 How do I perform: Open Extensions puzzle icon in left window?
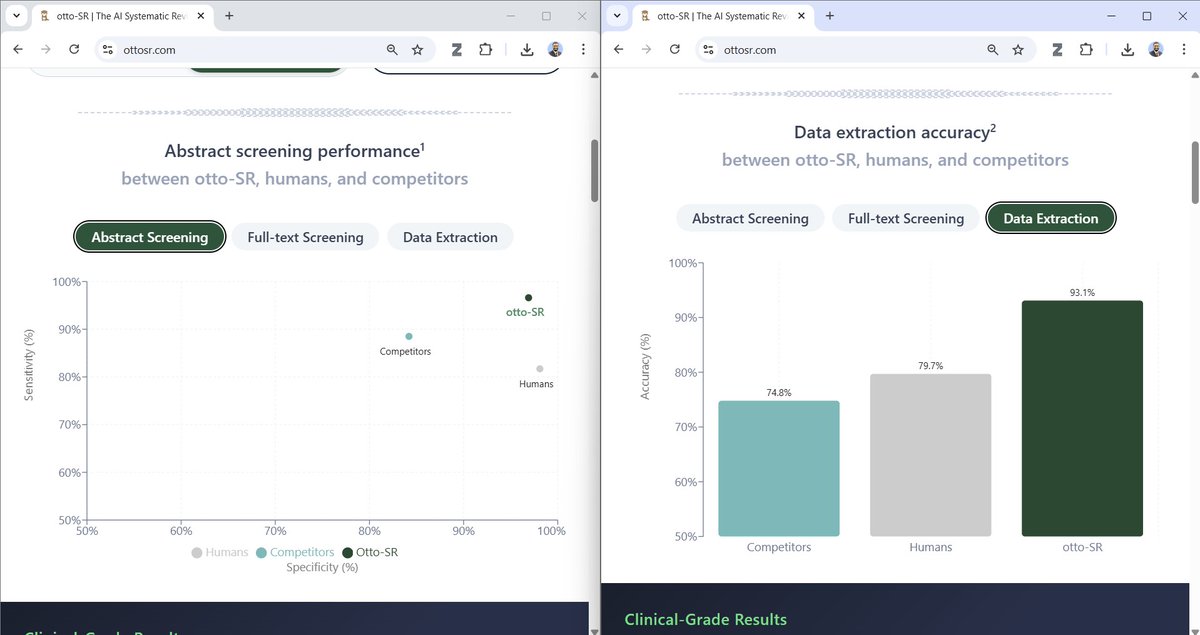486,50
